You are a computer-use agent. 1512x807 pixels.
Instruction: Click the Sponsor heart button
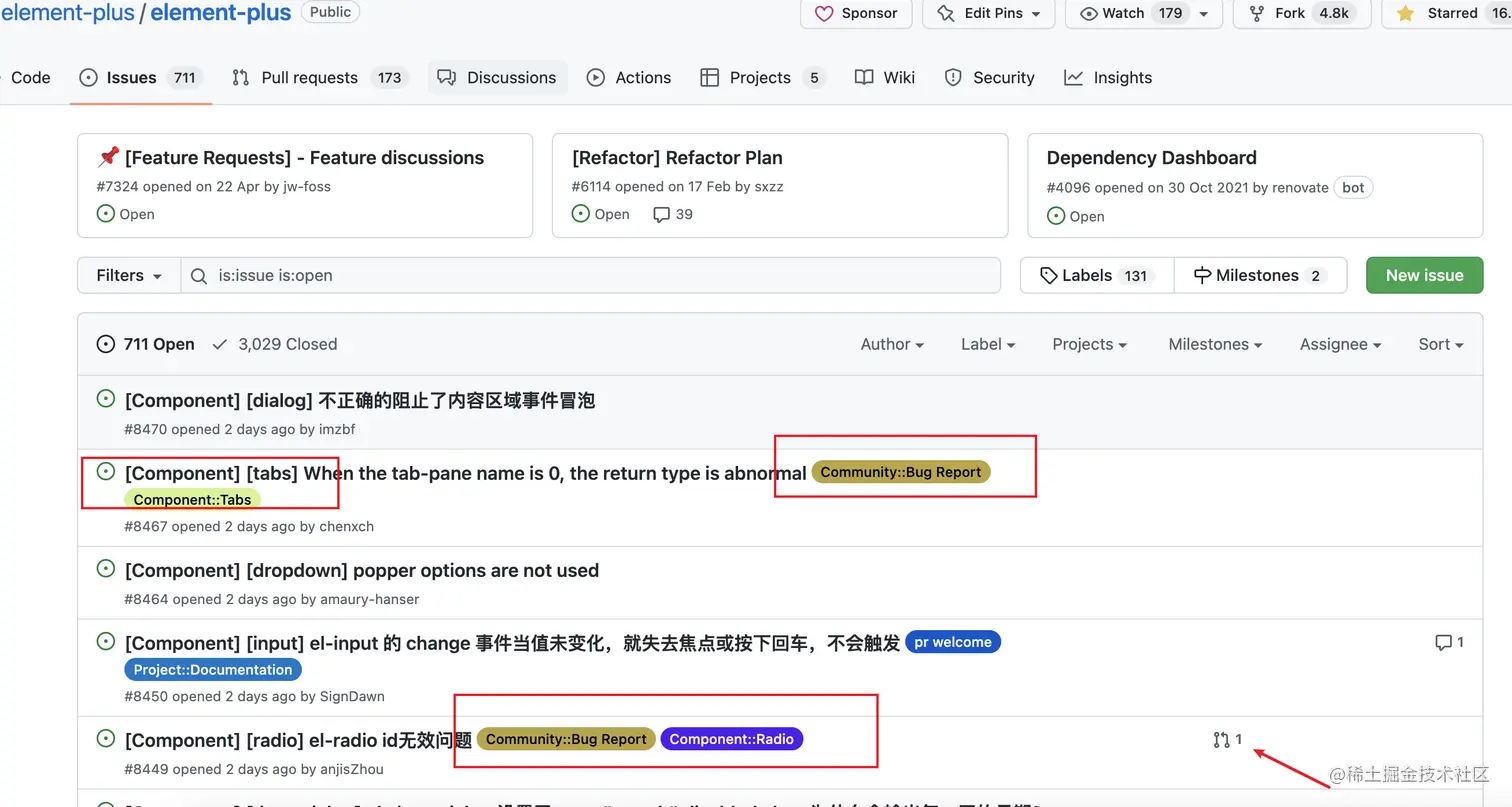tap(856, 13)
